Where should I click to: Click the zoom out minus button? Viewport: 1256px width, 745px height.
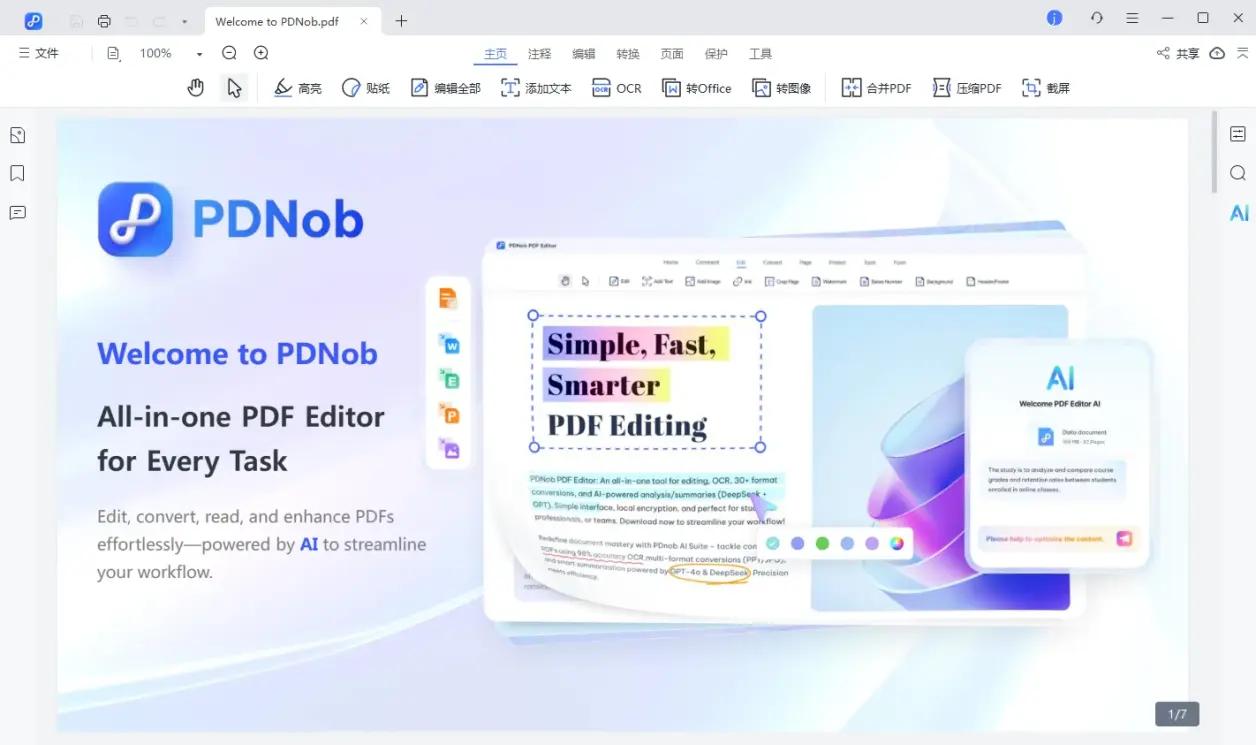click(x=229, y=53)
